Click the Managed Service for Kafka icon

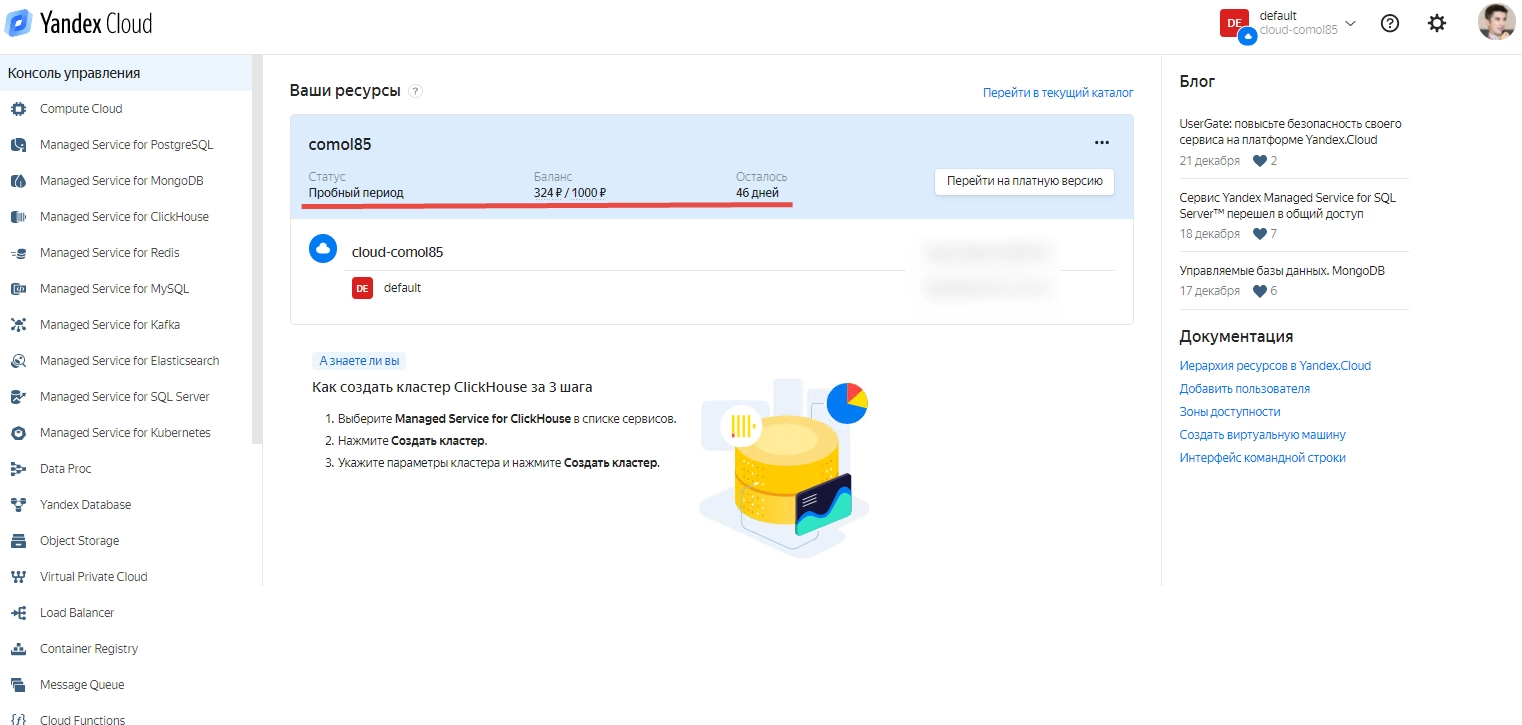18,325
